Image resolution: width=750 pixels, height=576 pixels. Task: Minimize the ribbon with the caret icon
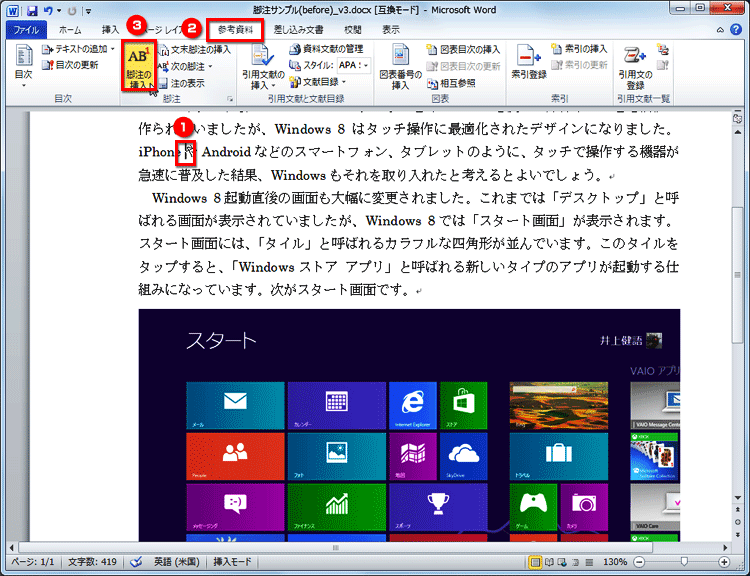(x=720, y=30)
